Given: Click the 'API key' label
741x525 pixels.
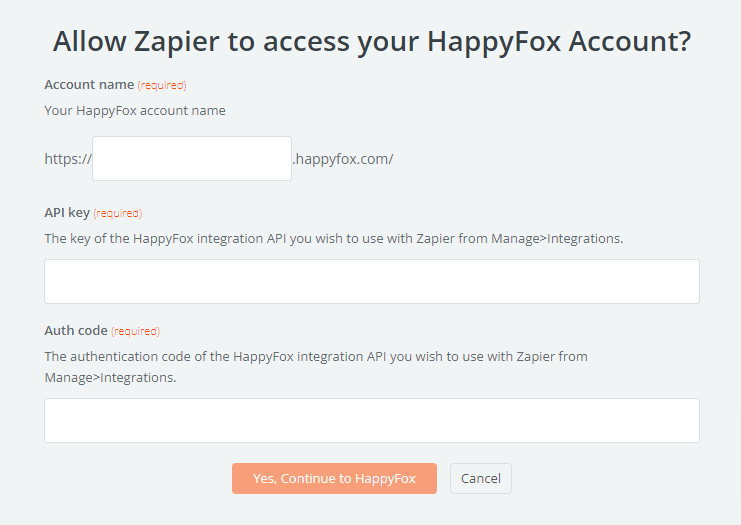Looking at the screenshot, I should 67,213.
